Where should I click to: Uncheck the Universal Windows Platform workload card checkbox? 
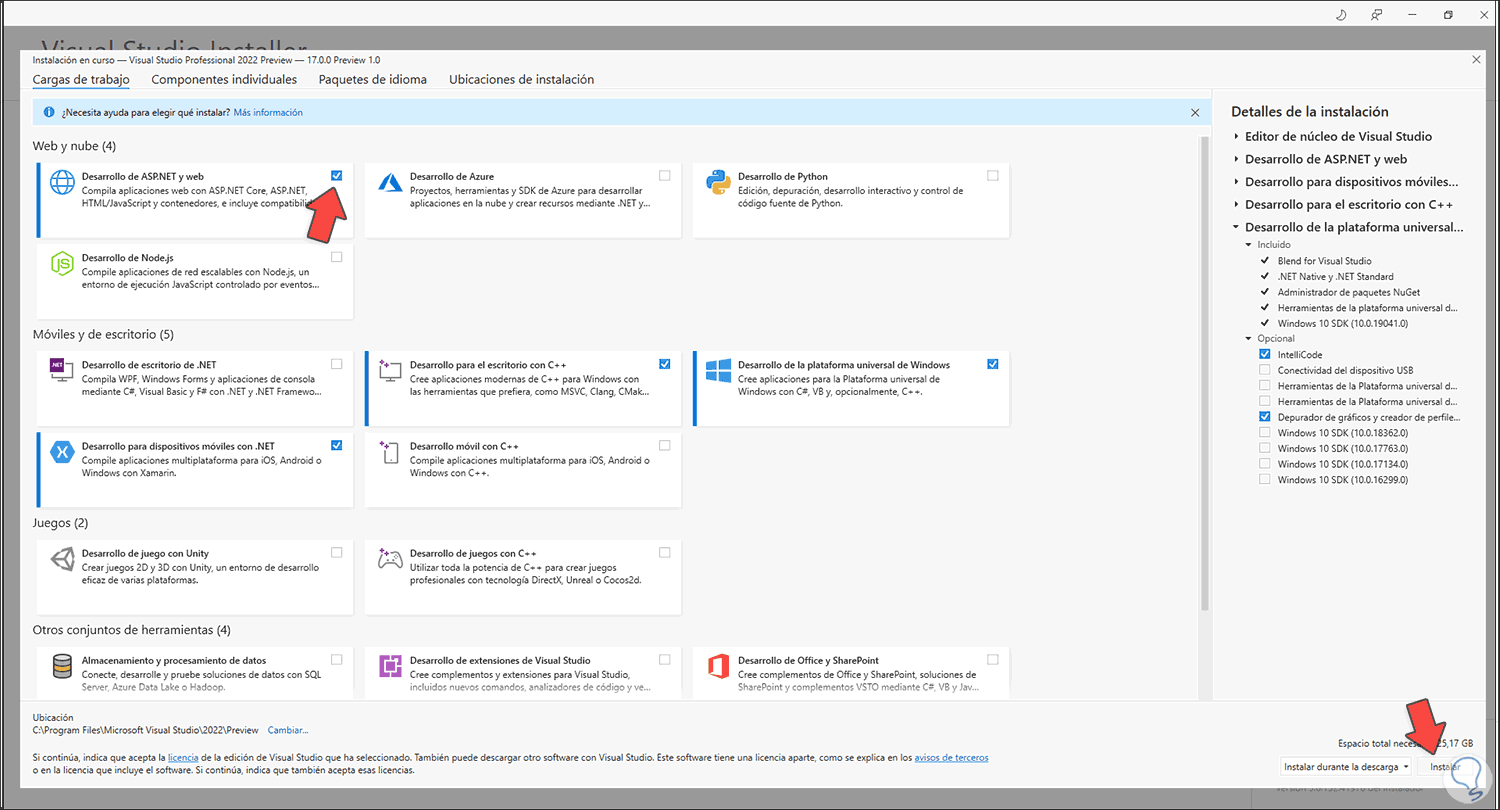(x=993, y=364)
